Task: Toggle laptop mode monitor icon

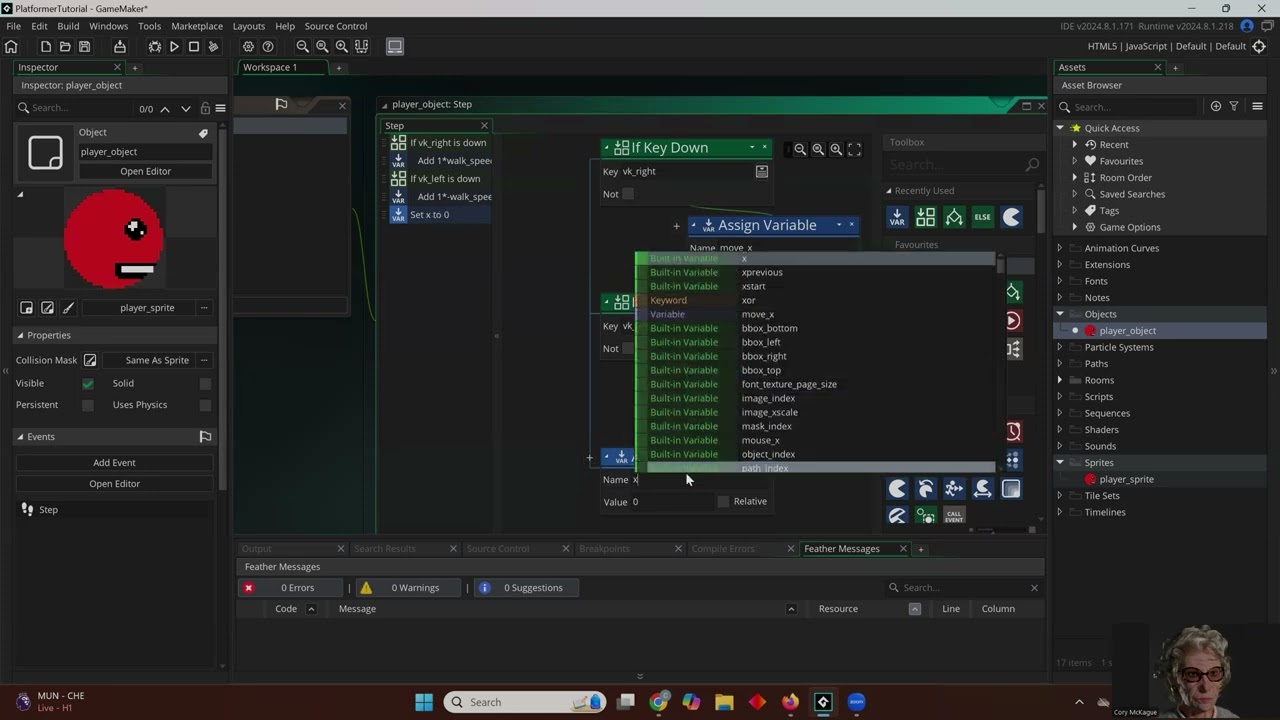Action: (x=395, y=46)
